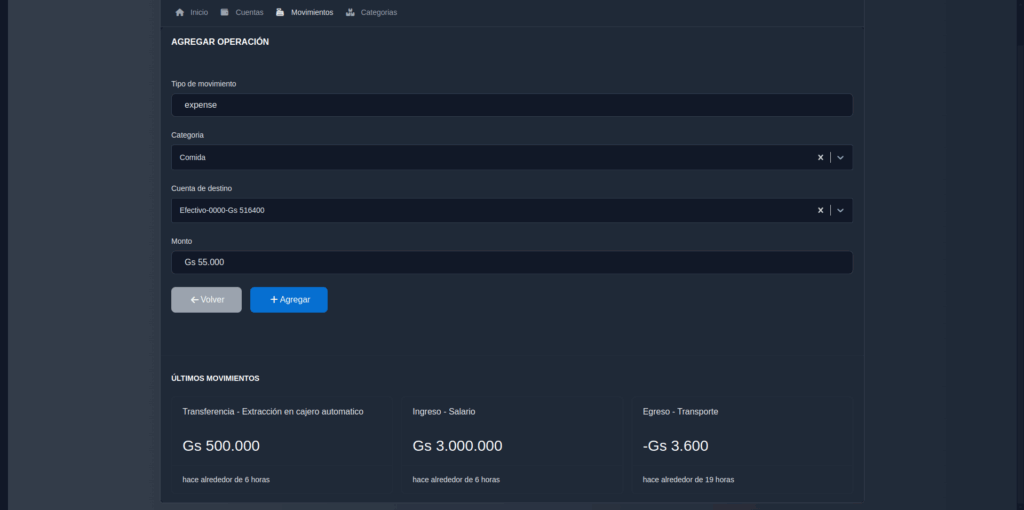Click 'hace alrededor de 19 horas' timestamp
This screenshot has width=1024, height=510.
pyautogui.click(x=688, y=480)
